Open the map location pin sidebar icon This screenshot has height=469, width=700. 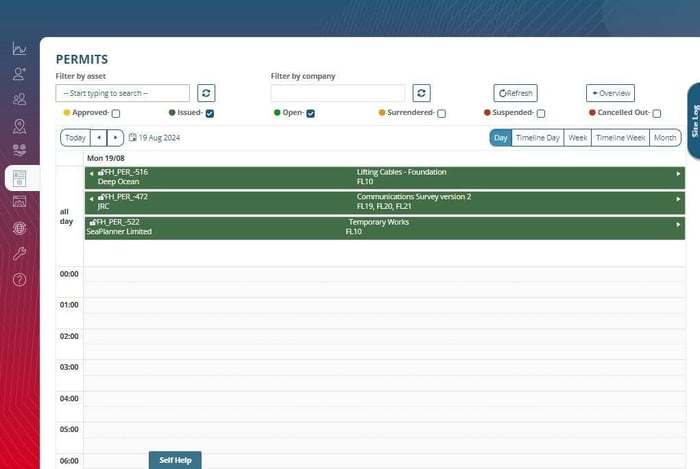(19, 126)
